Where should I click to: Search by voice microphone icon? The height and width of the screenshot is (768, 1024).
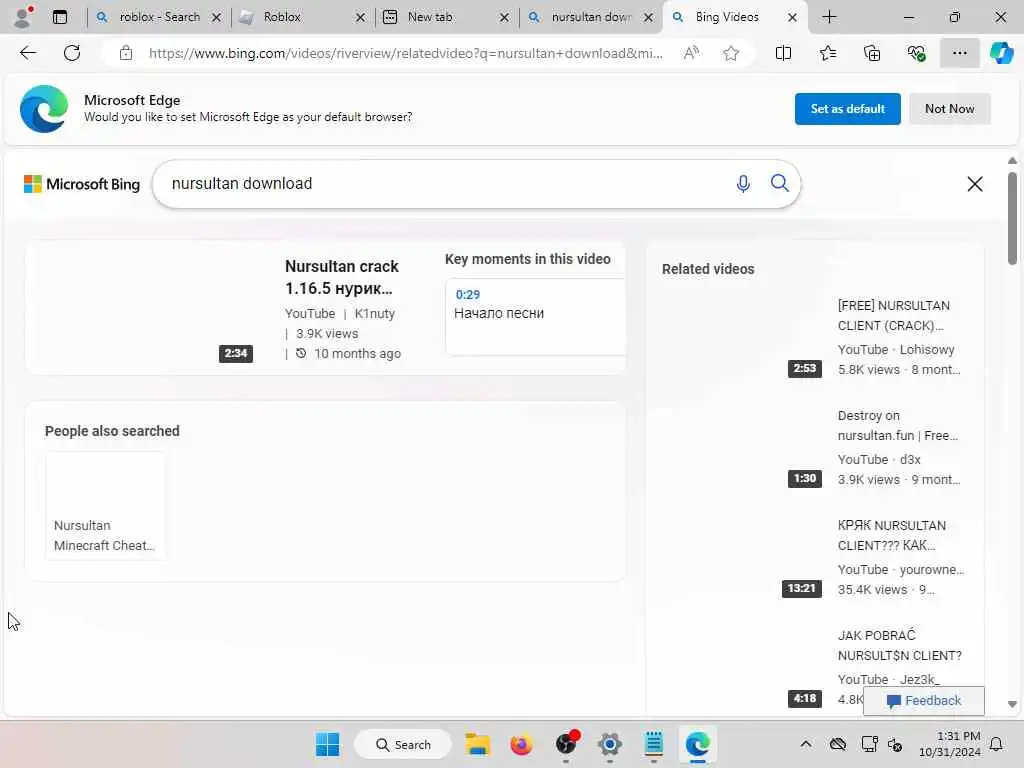tap(743, 184)
